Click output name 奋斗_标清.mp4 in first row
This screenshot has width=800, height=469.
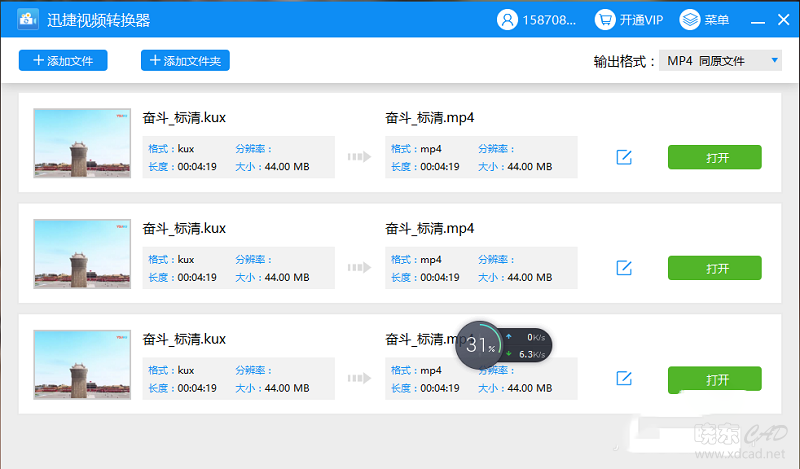pos(430,118)
